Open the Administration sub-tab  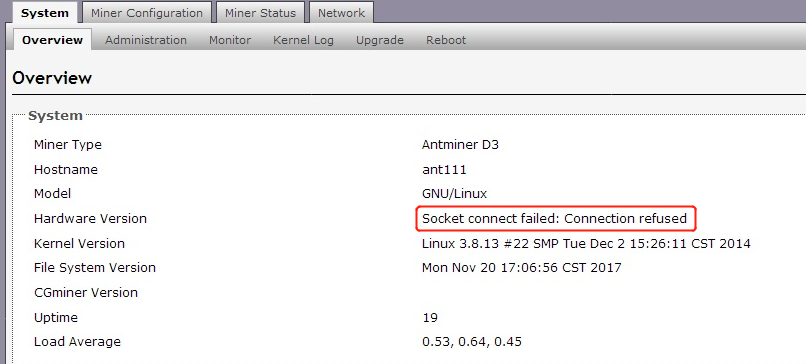coord(146,40)
